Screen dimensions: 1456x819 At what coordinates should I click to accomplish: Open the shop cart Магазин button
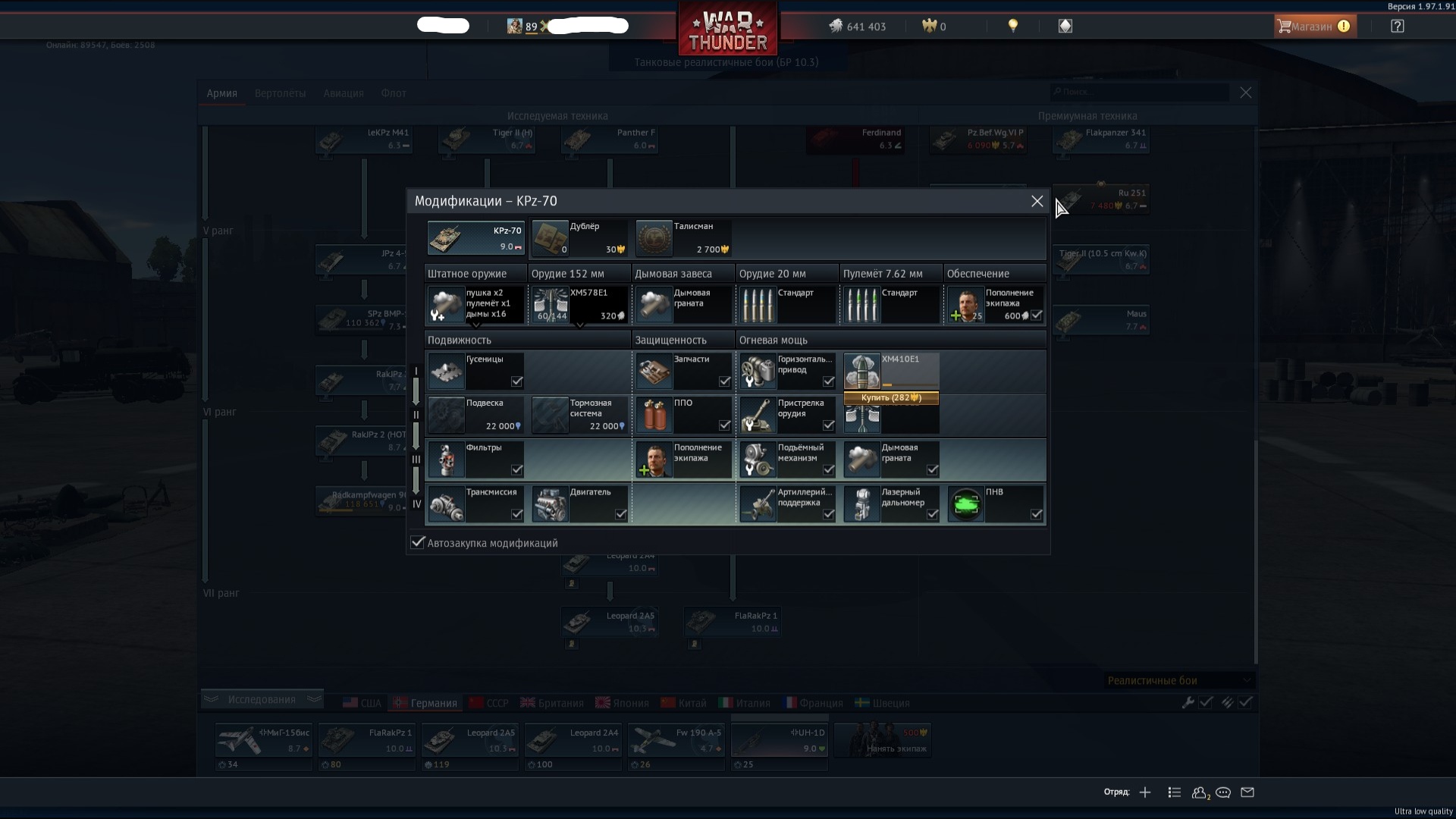[1315, 26]
